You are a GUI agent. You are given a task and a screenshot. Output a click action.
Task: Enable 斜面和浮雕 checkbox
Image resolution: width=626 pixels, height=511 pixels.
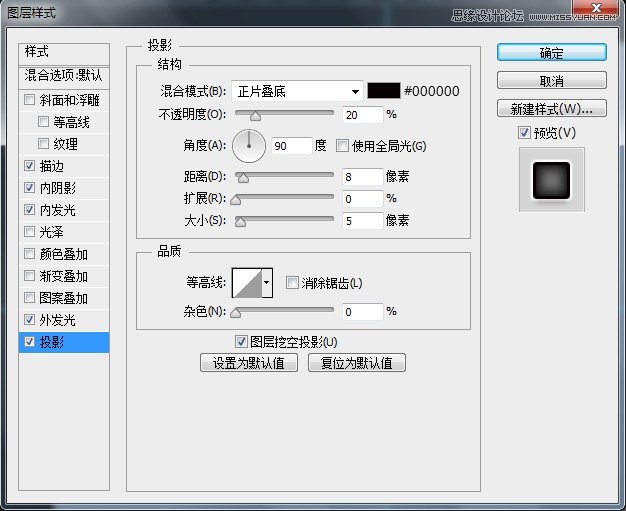tap(30, 99)
